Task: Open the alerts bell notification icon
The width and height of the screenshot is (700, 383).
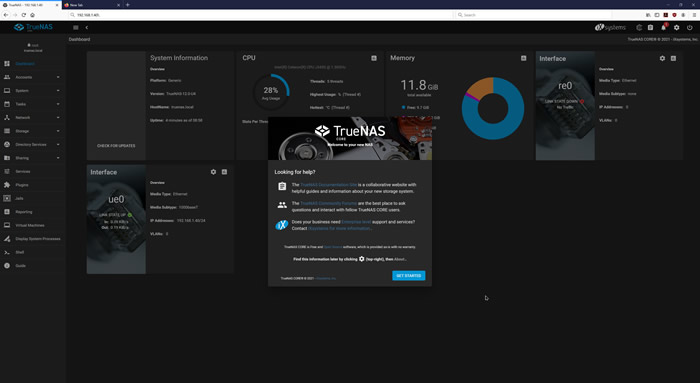Action: [663, 27]
